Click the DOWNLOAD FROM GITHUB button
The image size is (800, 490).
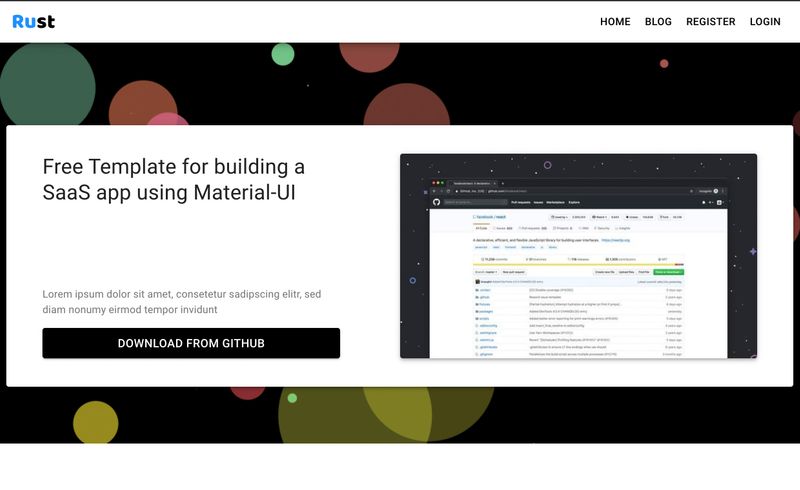tap(191, 343)
